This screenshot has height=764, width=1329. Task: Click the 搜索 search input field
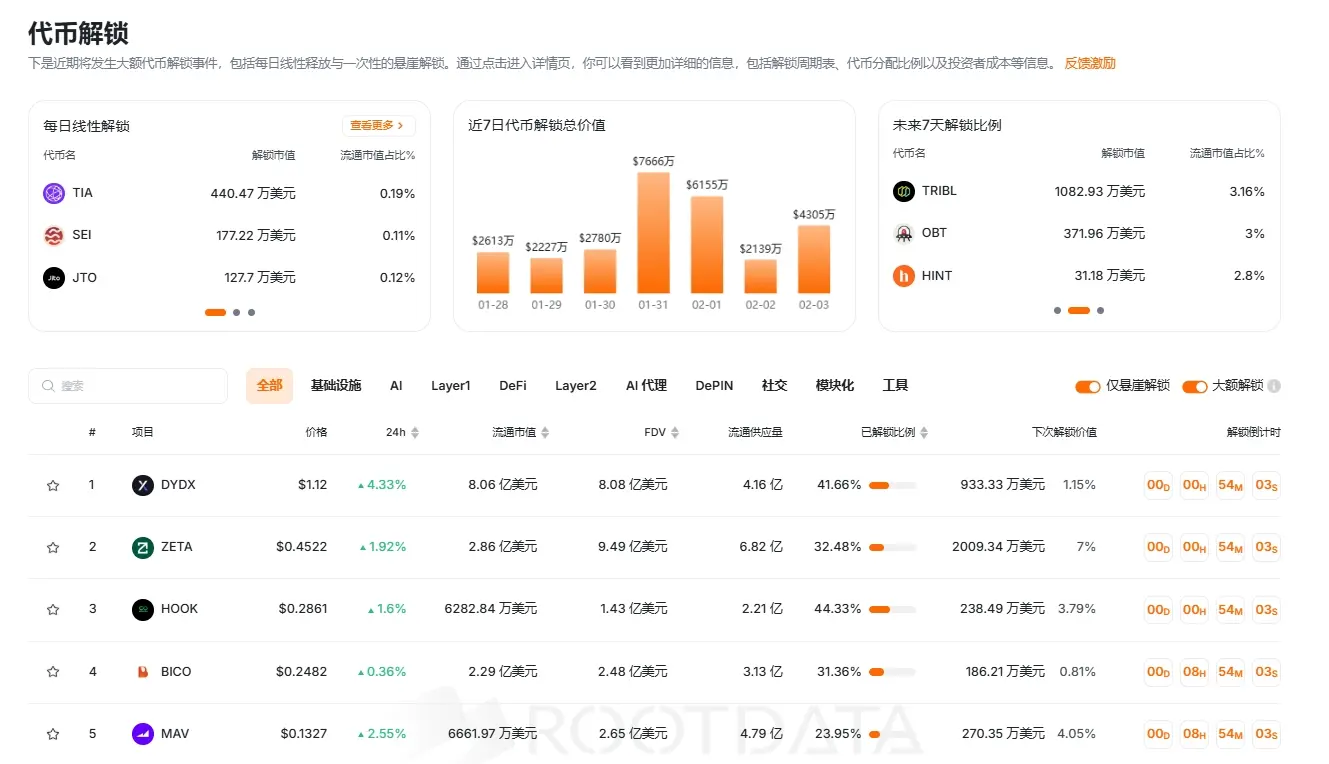click(128, 386)
